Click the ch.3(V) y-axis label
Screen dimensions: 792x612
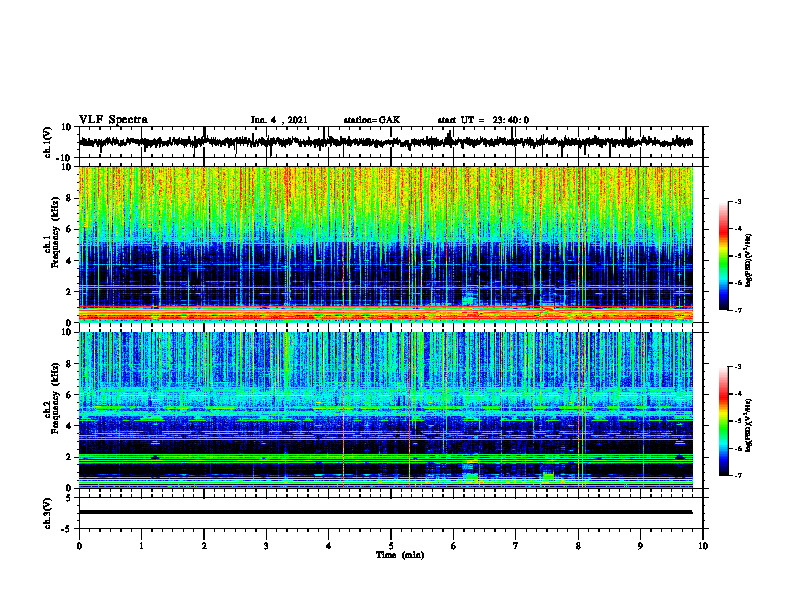(x=47, y=513)
